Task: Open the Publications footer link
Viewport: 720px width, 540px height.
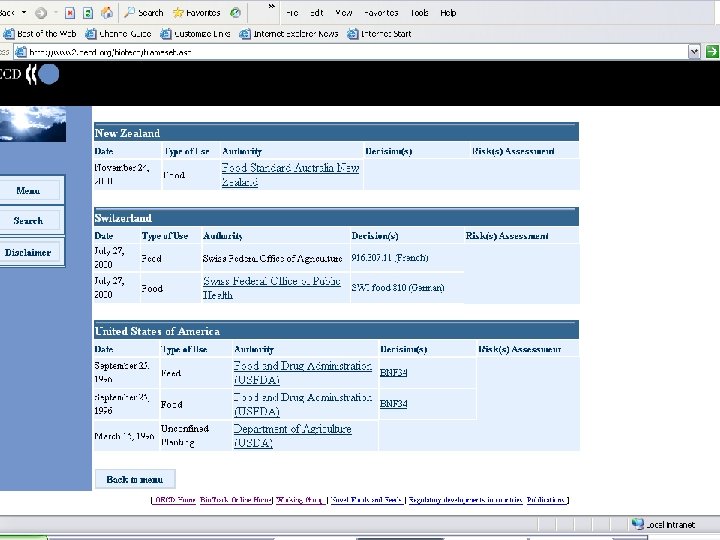Action: point(546,500)
